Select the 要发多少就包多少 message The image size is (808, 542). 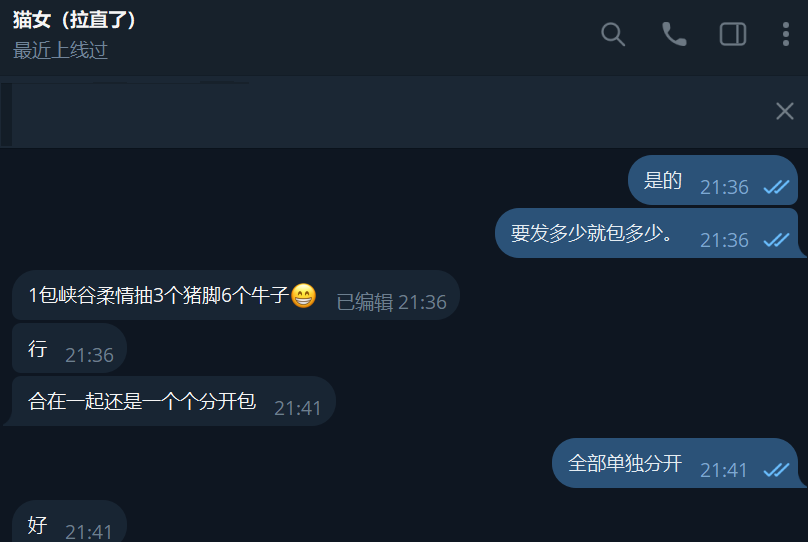click(x=648, y=233)
